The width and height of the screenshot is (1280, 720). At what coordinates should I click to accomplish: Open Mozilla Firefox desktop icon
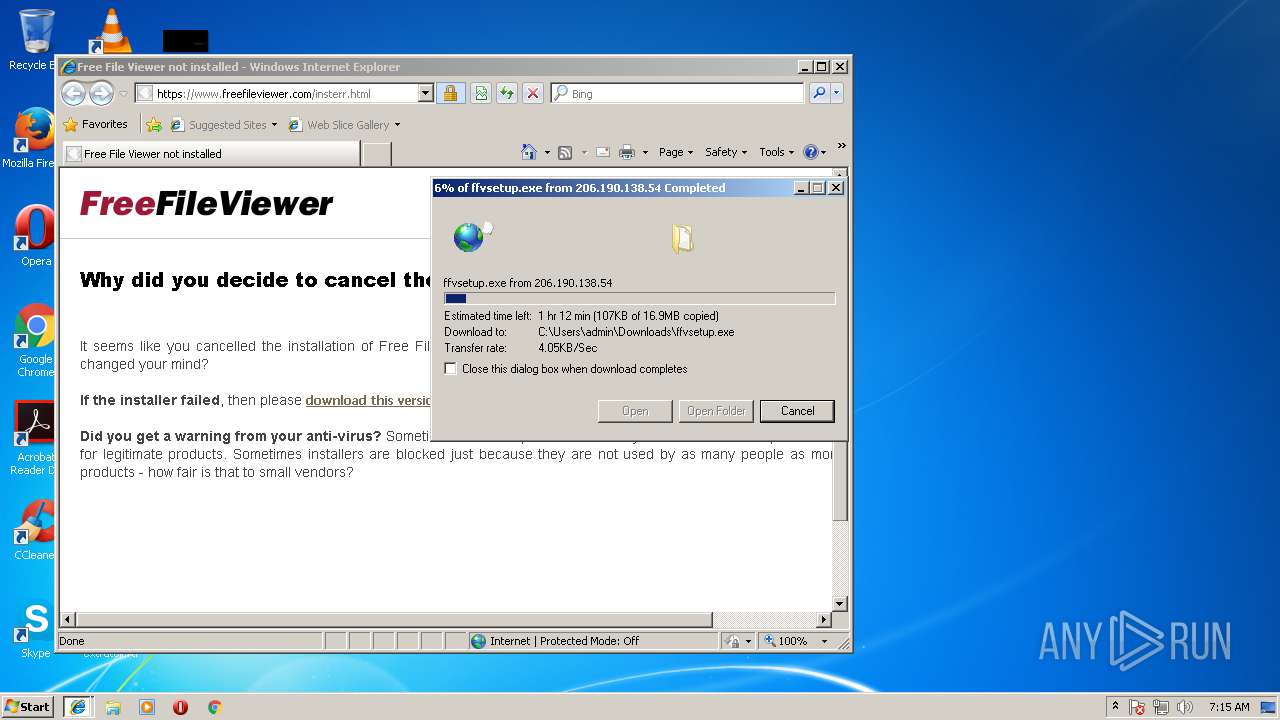pyautogui.click(x=32, y=138)
